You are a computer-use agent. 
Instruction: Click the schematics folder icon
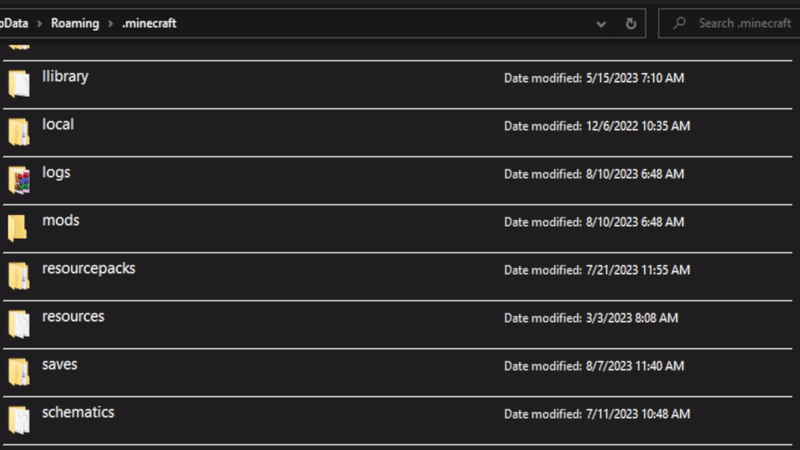point(18,420)
